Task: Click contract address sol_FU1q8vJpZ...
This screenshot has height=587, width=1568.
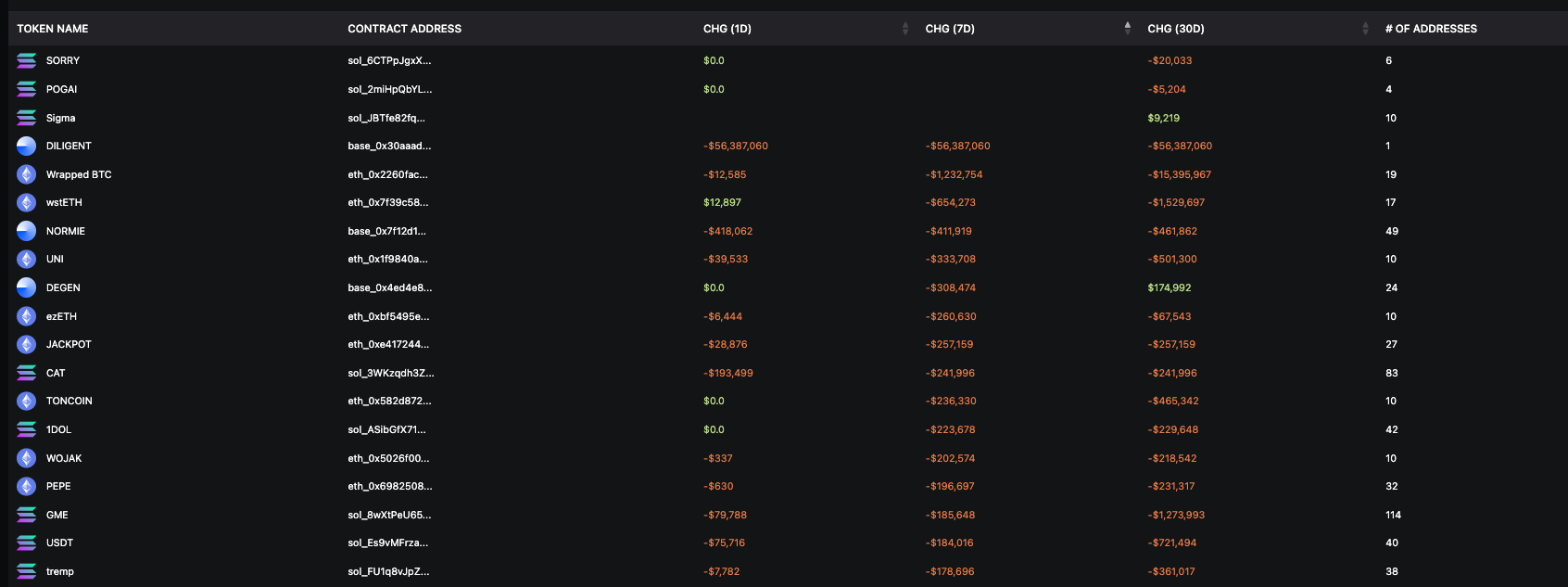Action: click(388, 571)
